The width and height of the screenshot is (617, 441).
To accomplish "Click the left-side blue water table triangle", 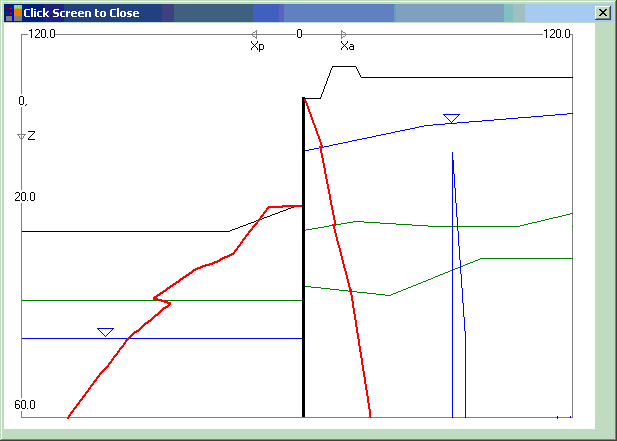I will pyautogui.click(x=105, y=331).
